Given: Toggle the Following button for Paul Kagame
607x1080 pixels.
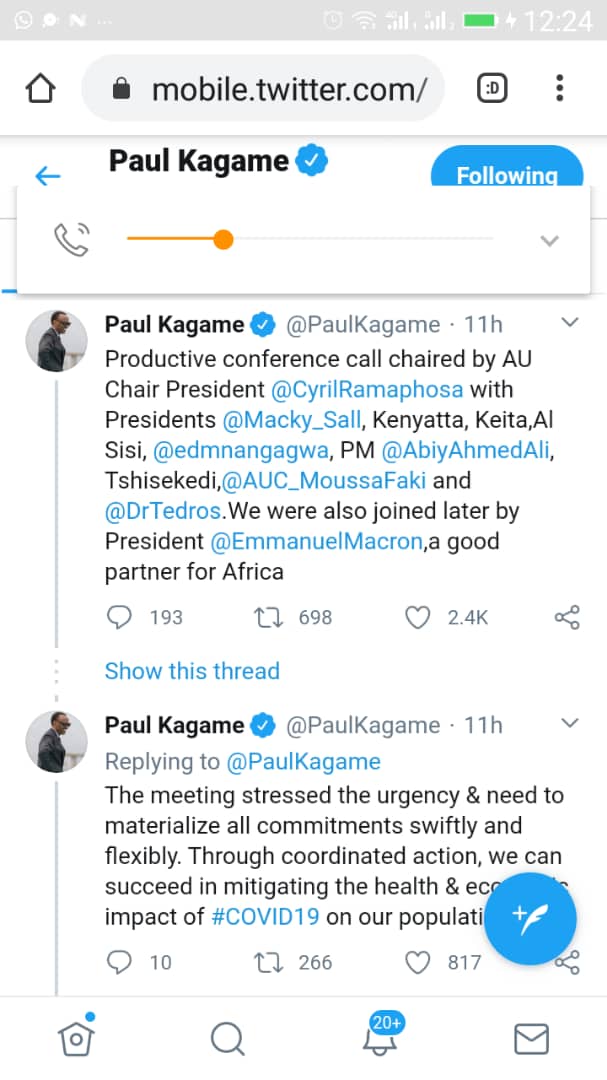Looking at the screenshot, I should 506,174.
